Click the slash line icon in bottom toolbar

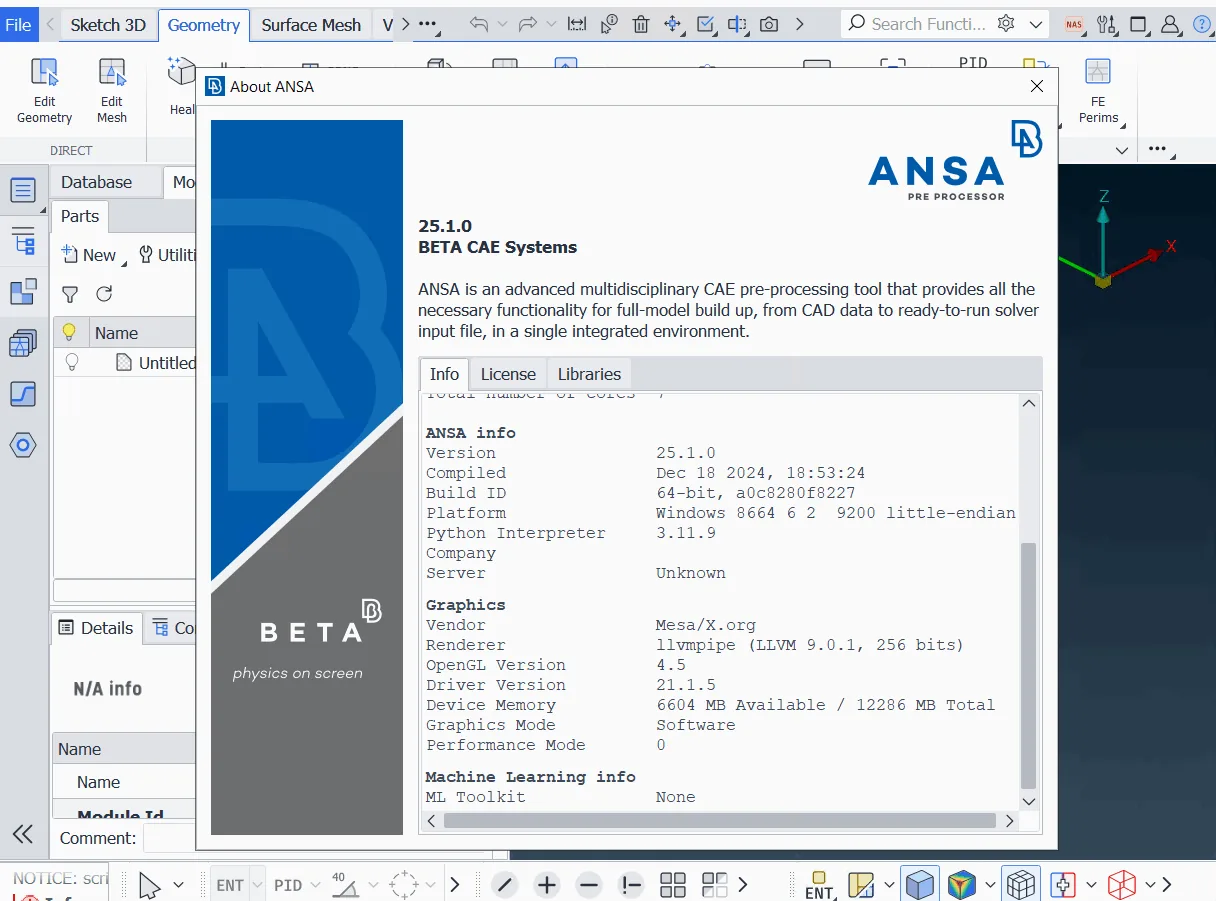click(x=505, y=885)
